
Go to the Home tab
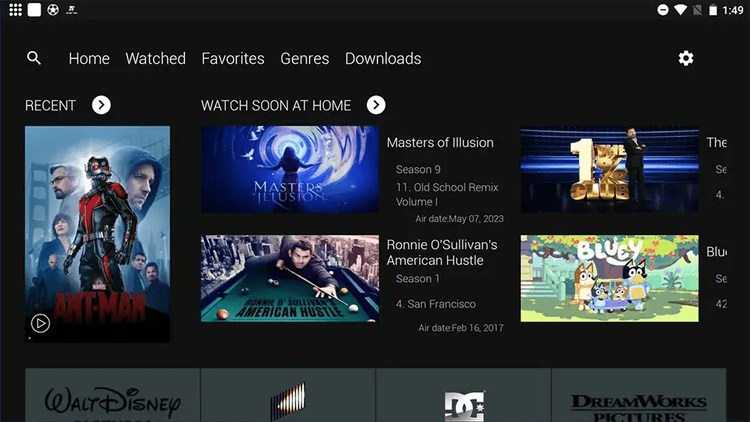tap(89, 58)
